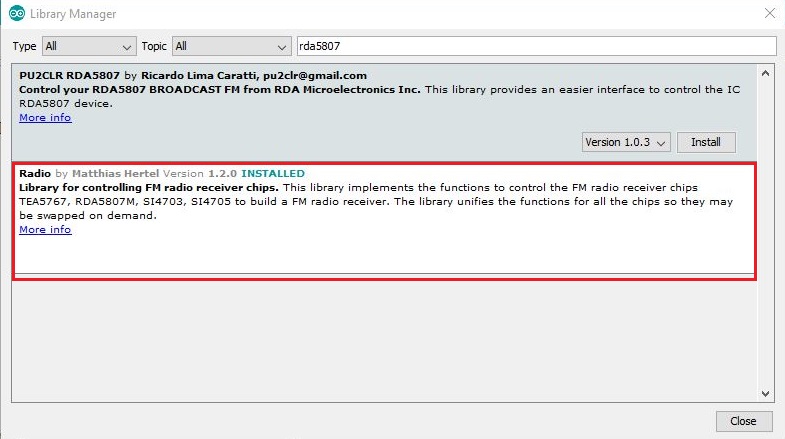Viewport: 785px width, 439px height.
Task: Click the INSTALLED status label
Action: pos(273,174)
